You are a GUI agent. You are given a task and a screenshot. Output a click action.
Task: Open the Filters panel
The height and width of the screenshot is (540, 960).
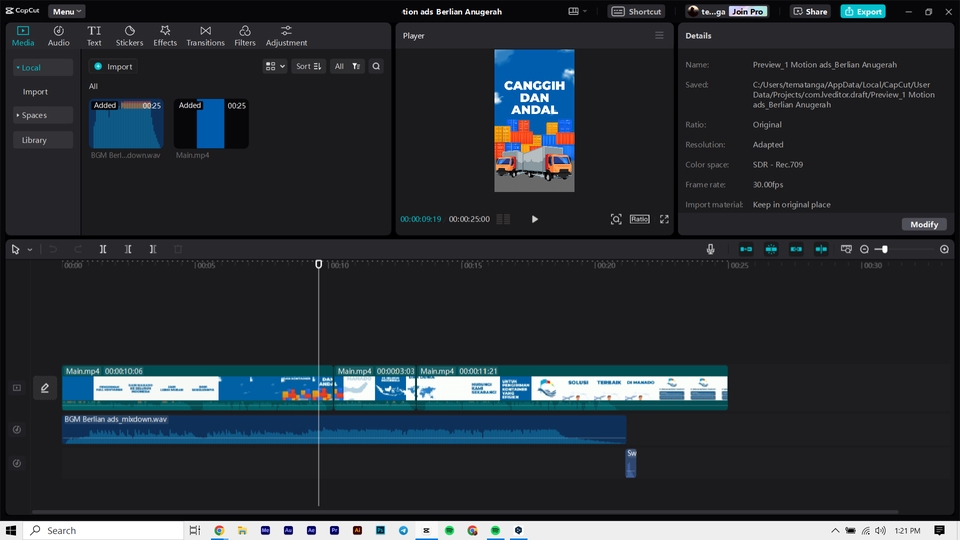[244, 36]
